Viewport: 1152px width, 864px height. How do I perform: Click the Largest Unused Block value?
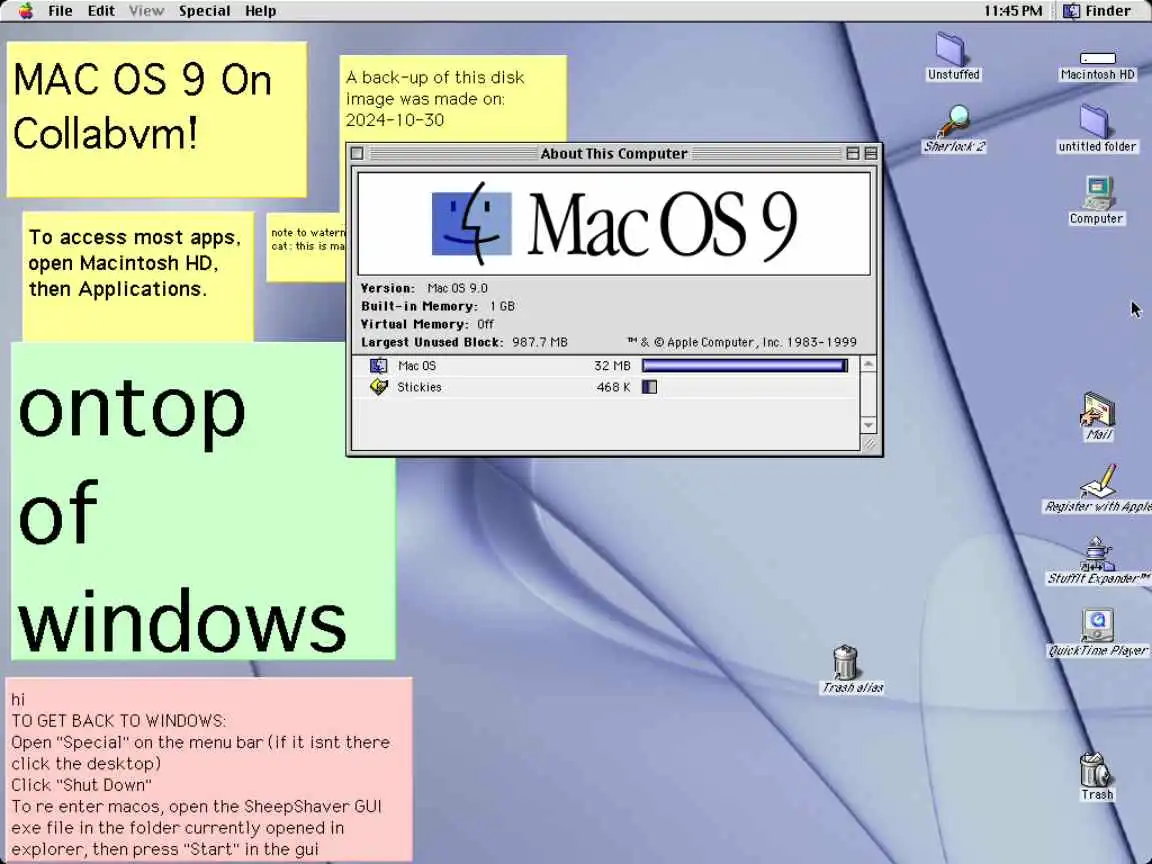[539, 342]
